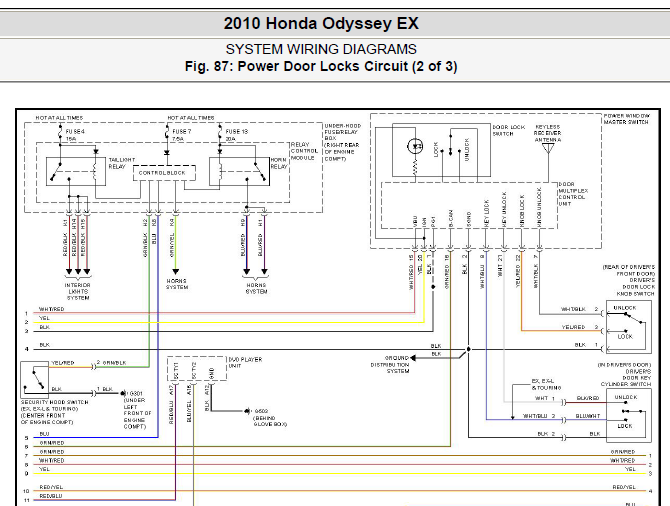Click the "FUSE 4" label

pos(75,132)
